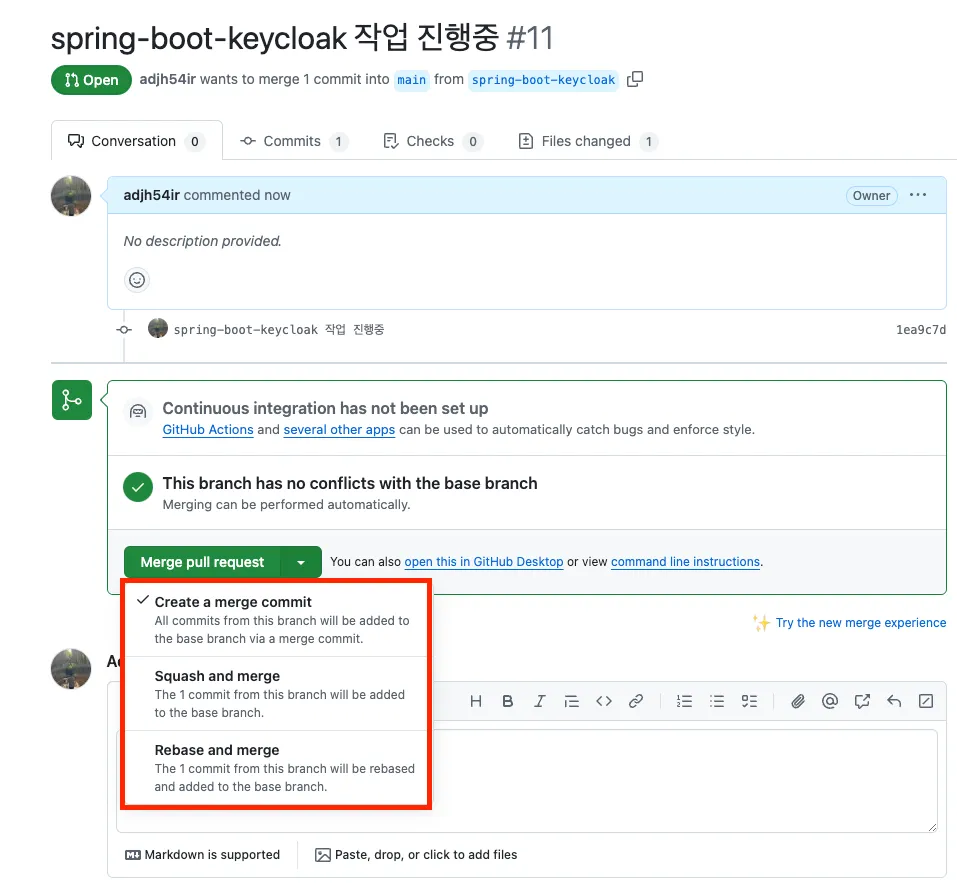The width and height of the screenshot is (957, 883).
Task: Copy the head branch name icon
Action: (635, 79)
